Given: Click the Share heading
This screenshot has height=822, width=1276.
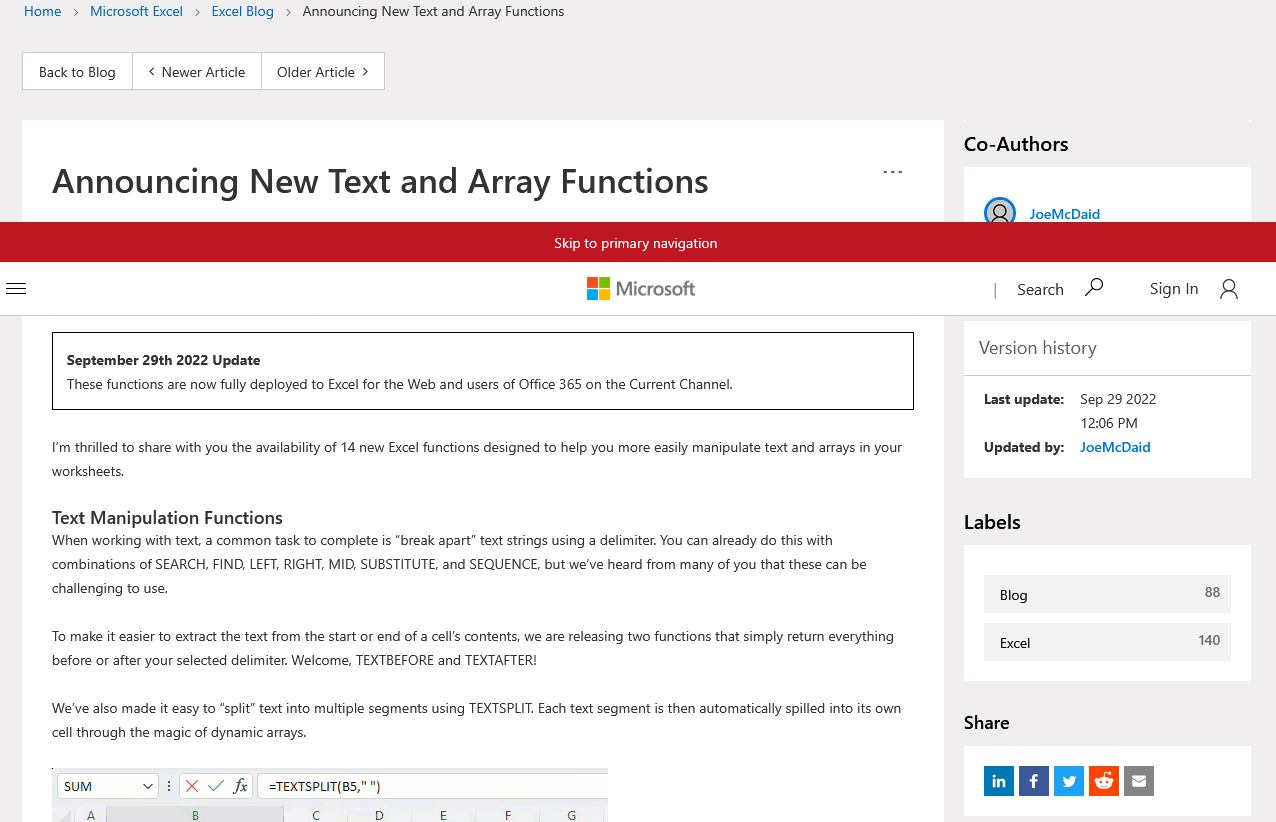Looking at the screenshot, I should (x=986, y=722).
